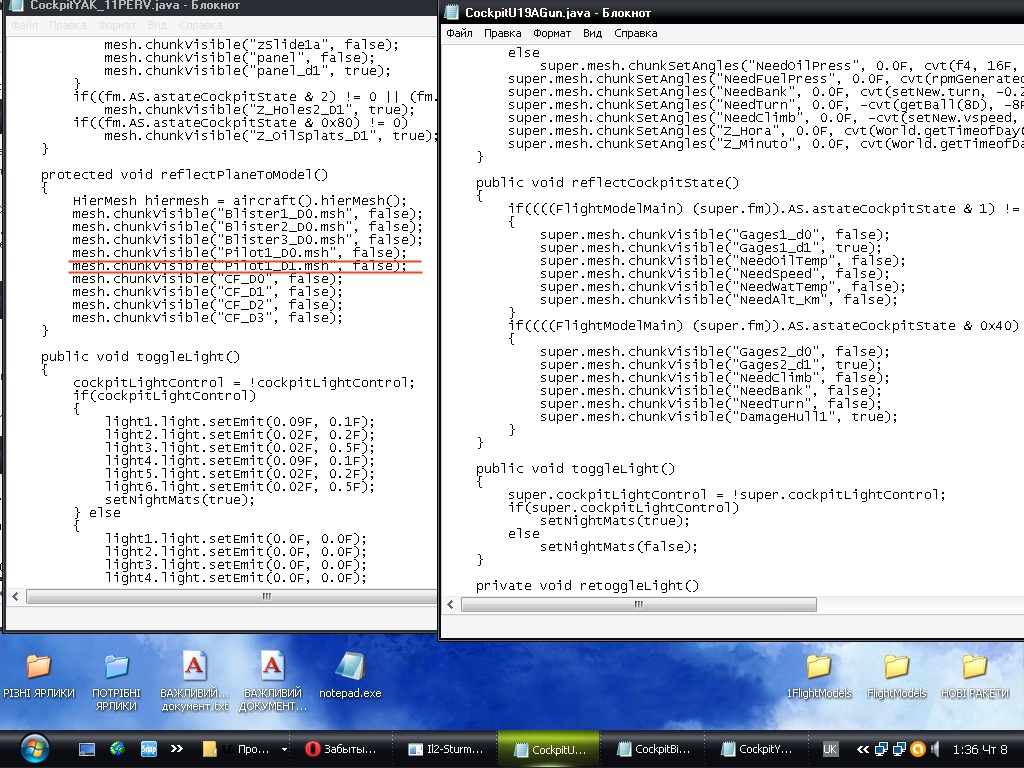This screenshot has height=768, width=1024.
Task: Open Справка menu in CockpitU19AGun window
Action: (x=635, y=33)
